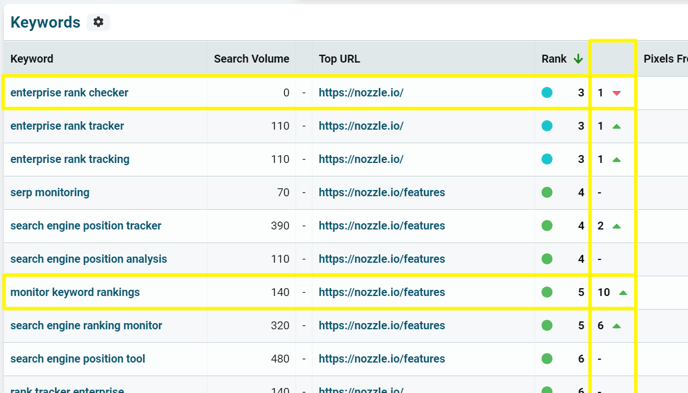
Task: Open keyword 'enterprise rank tracking'
Action: [x=70, y=159]
